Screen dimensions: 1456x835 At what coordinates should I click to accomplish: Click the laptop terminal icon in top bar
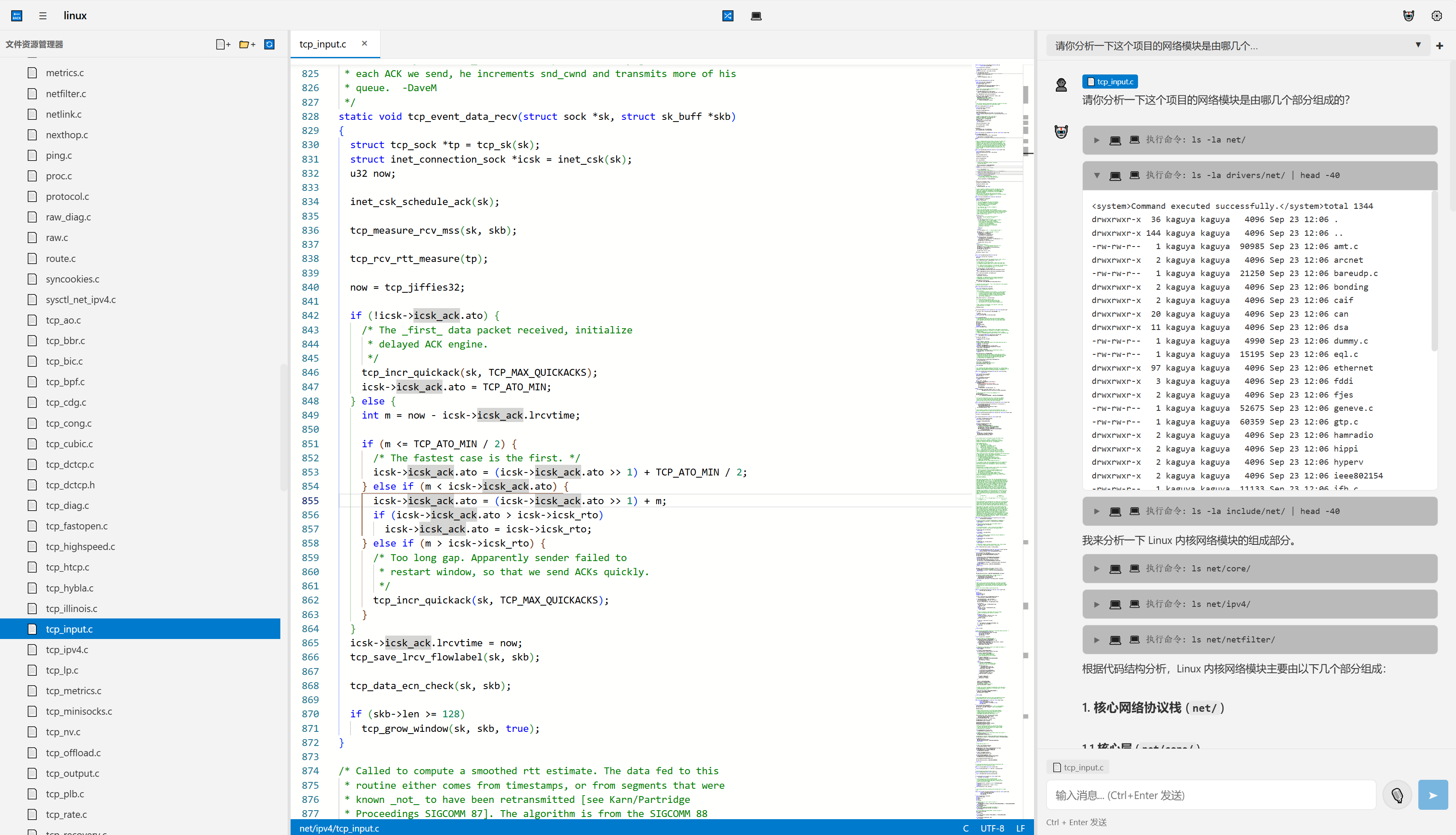[756, 15]
